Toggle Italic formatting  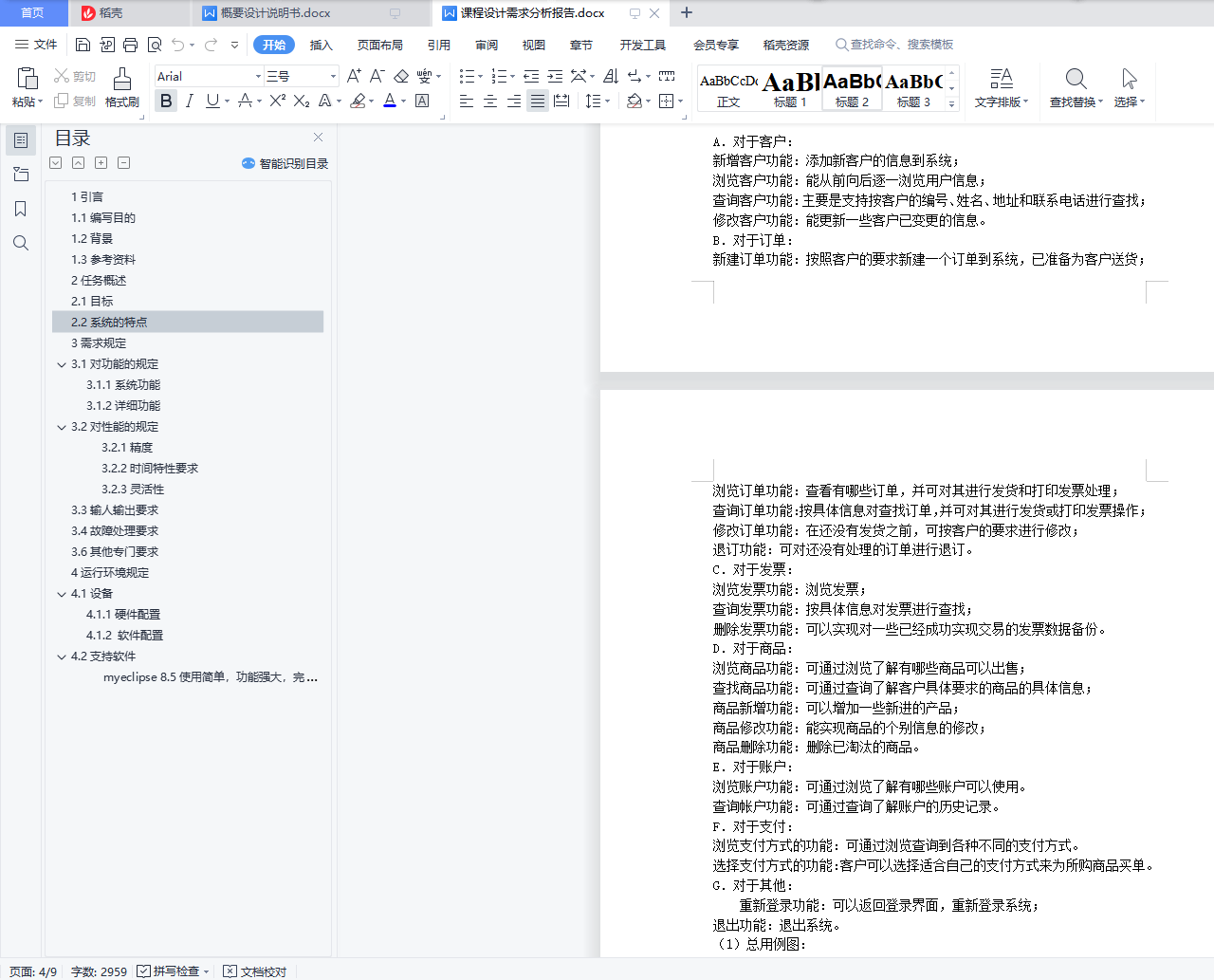pos(190,101)
